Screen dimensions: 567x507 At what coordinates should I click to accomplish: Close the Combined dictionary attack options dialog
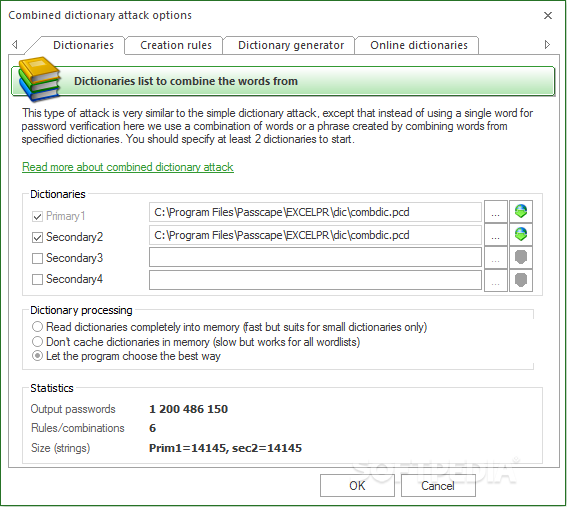tap(547, 16)
